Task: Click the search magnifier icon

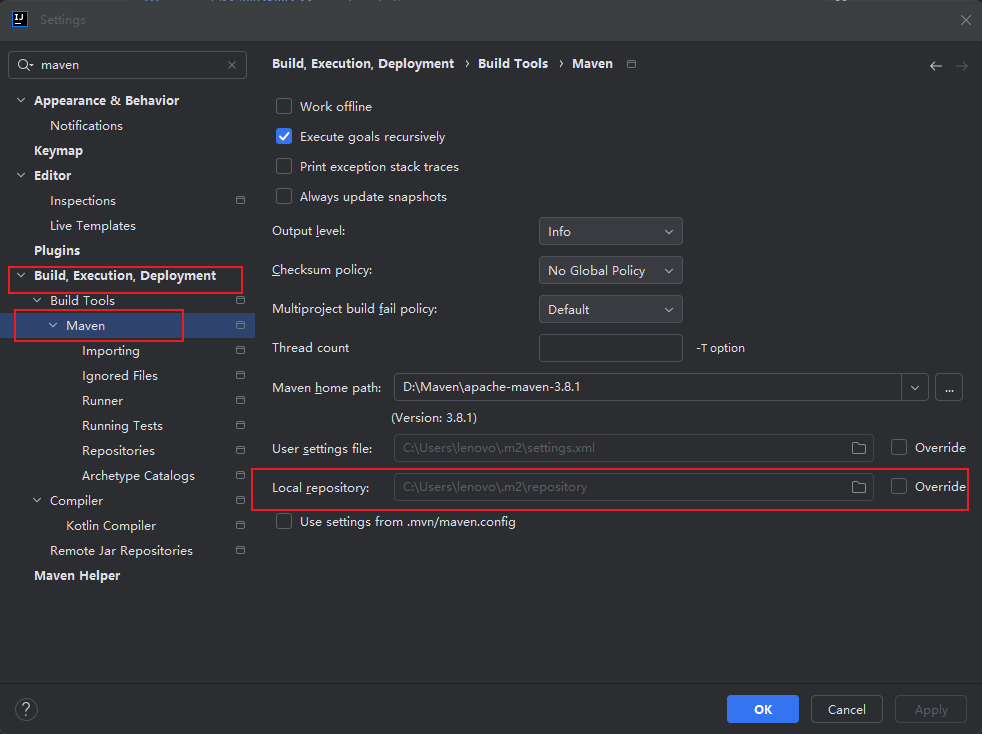Action: (x=24, y=65)
